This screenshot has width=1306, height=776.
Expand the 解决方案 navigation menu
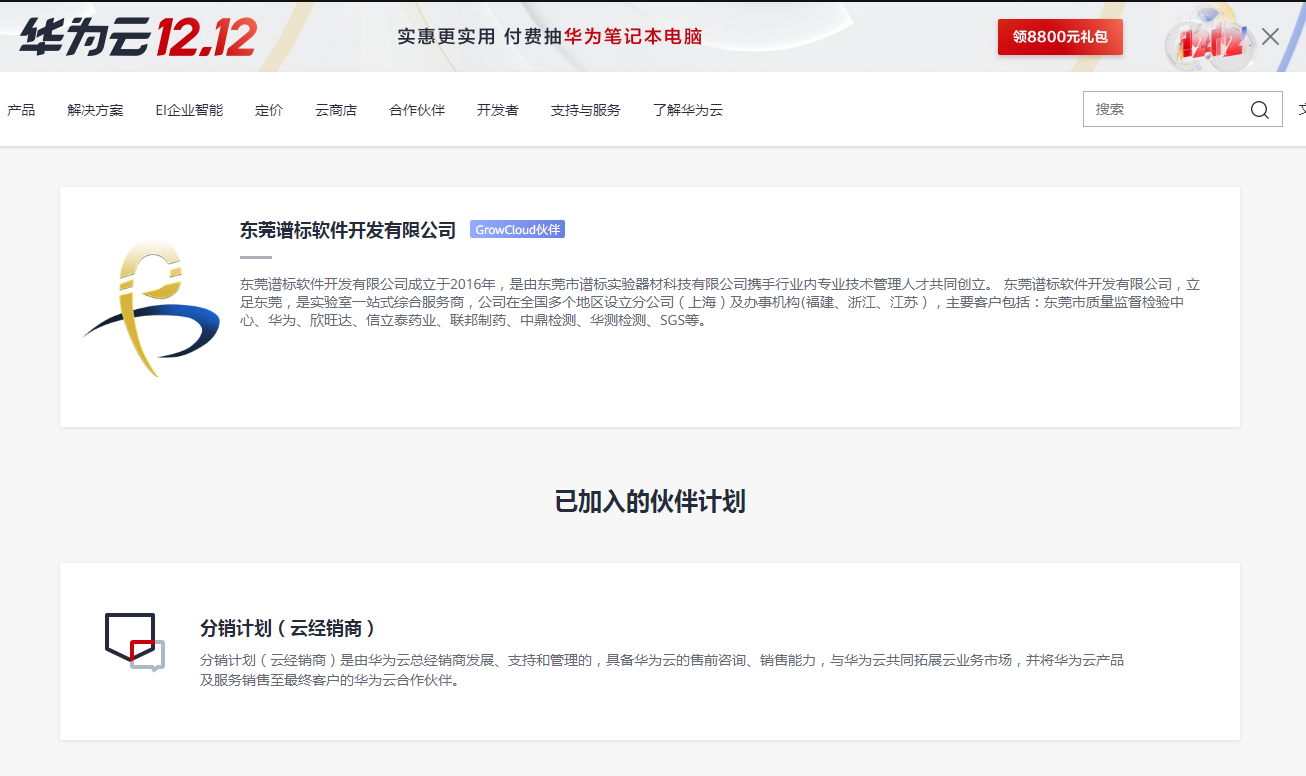(x=96, y=110)
